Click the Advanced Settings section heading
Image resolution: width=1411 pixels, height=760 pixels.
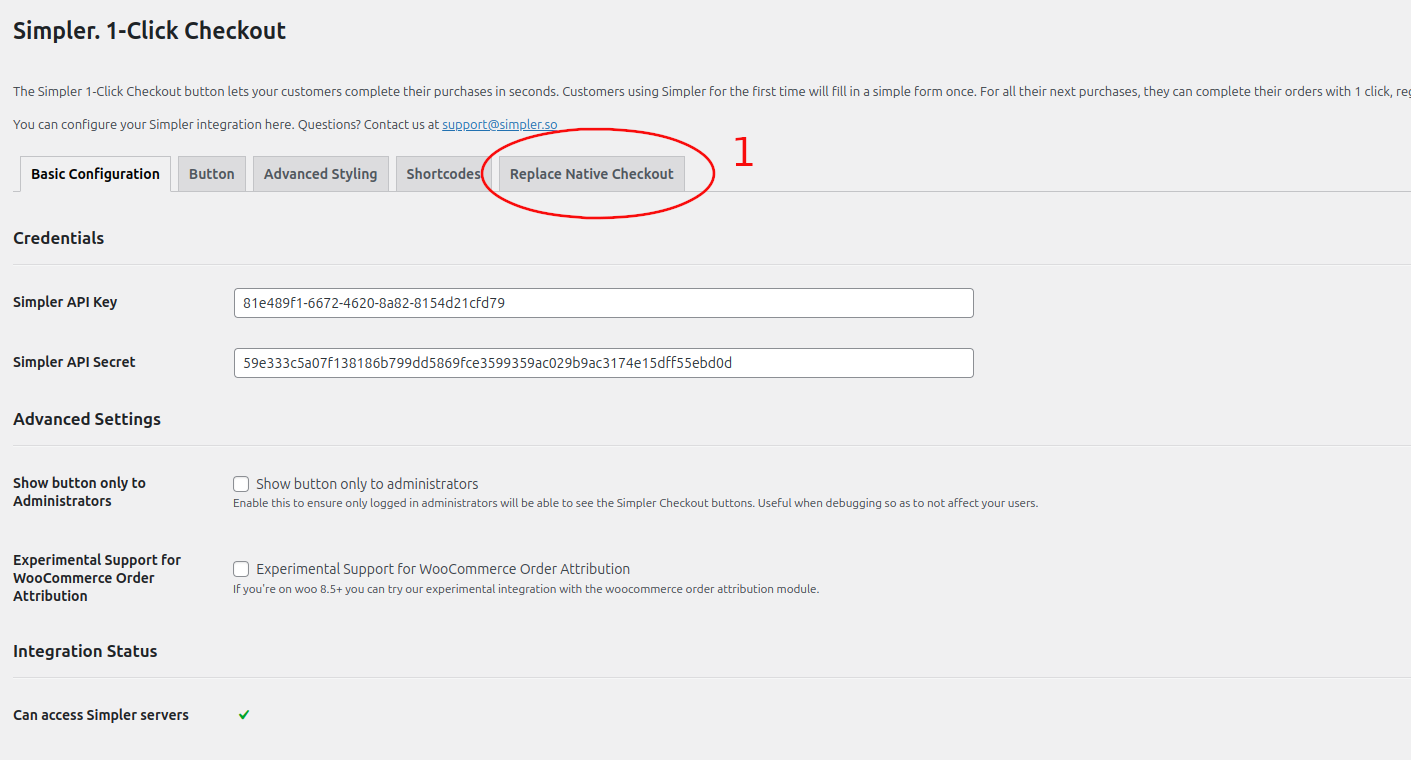87,419
